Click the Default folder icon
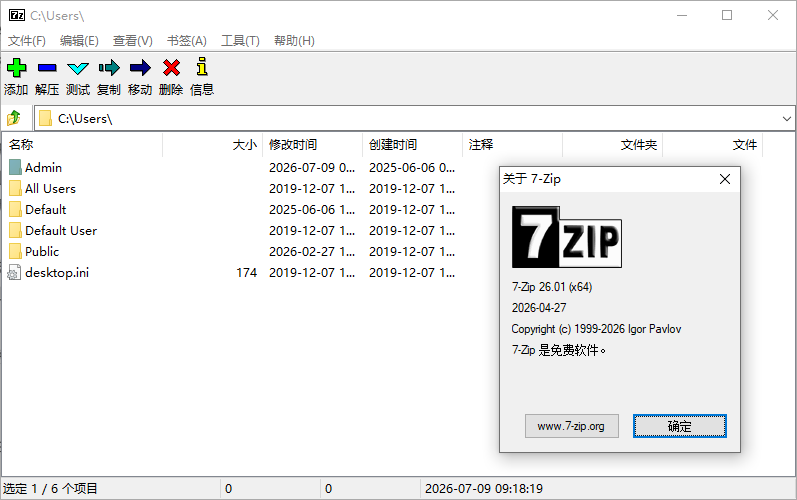The height and width of the screenshot is (500, 797). [15, 209]
